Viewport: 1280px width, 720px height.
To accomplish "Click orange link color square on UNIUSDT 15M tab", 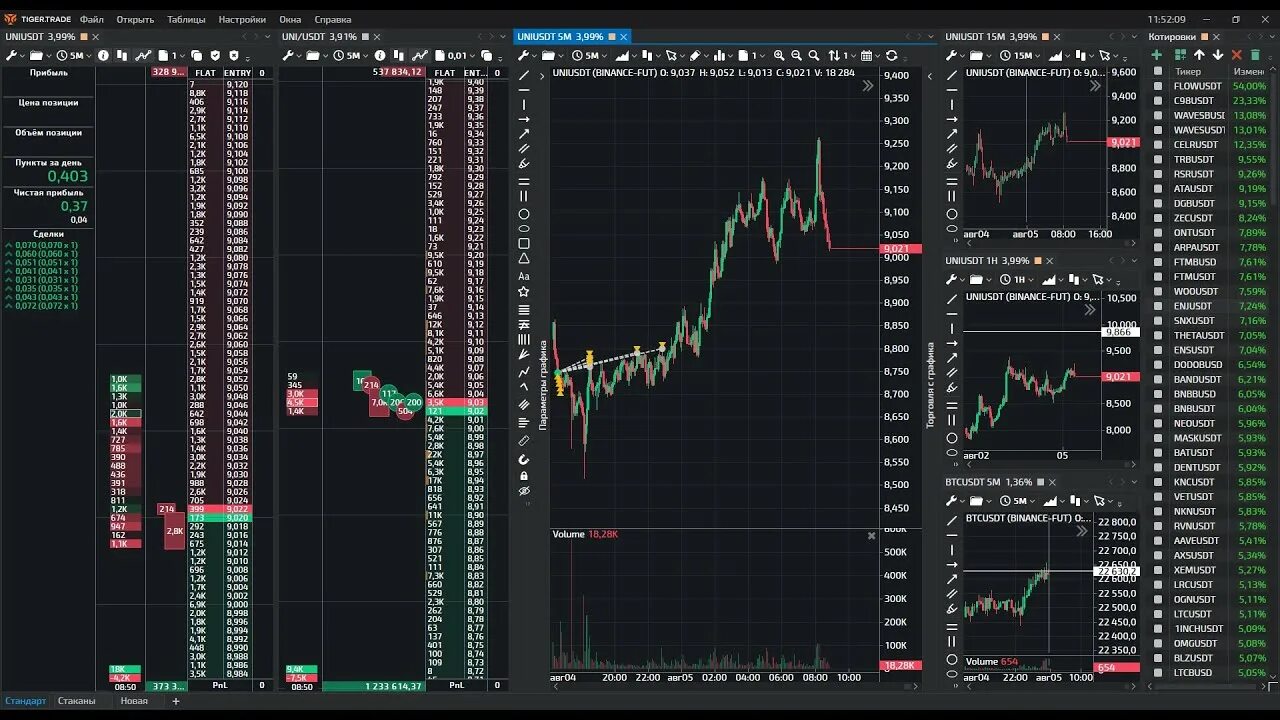I will point(1045,37).
